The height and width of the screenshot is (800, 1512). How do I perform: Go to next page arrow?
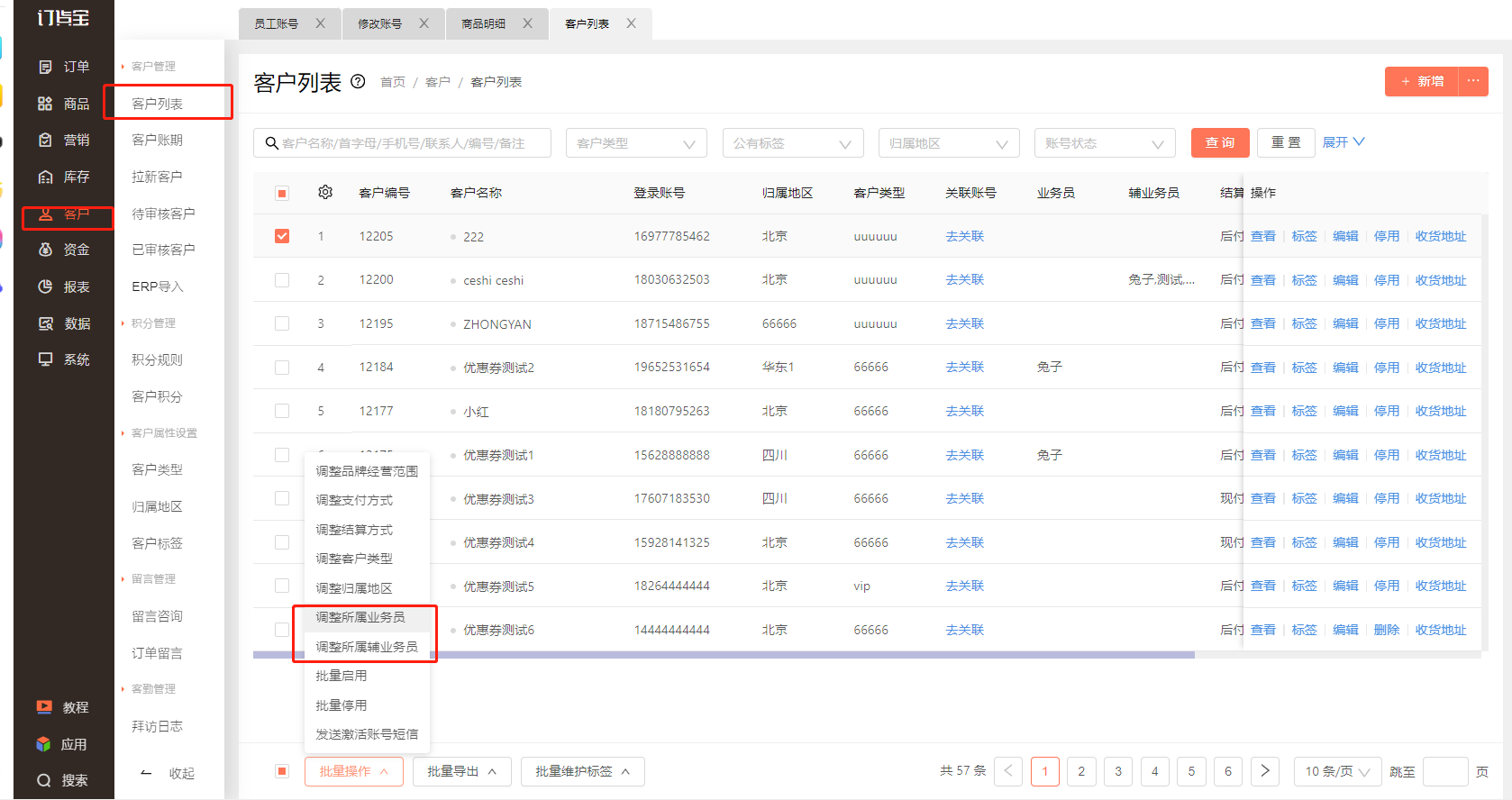(1265, 771)
